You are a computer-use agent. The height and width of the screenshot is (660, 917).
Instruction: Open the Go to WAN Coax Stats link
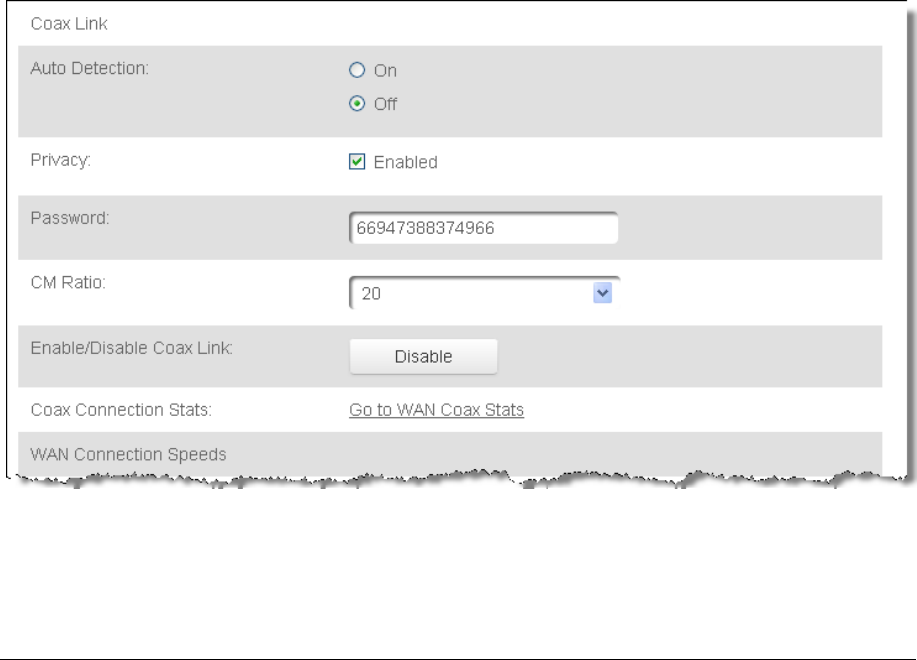click(x=436, y=410)
